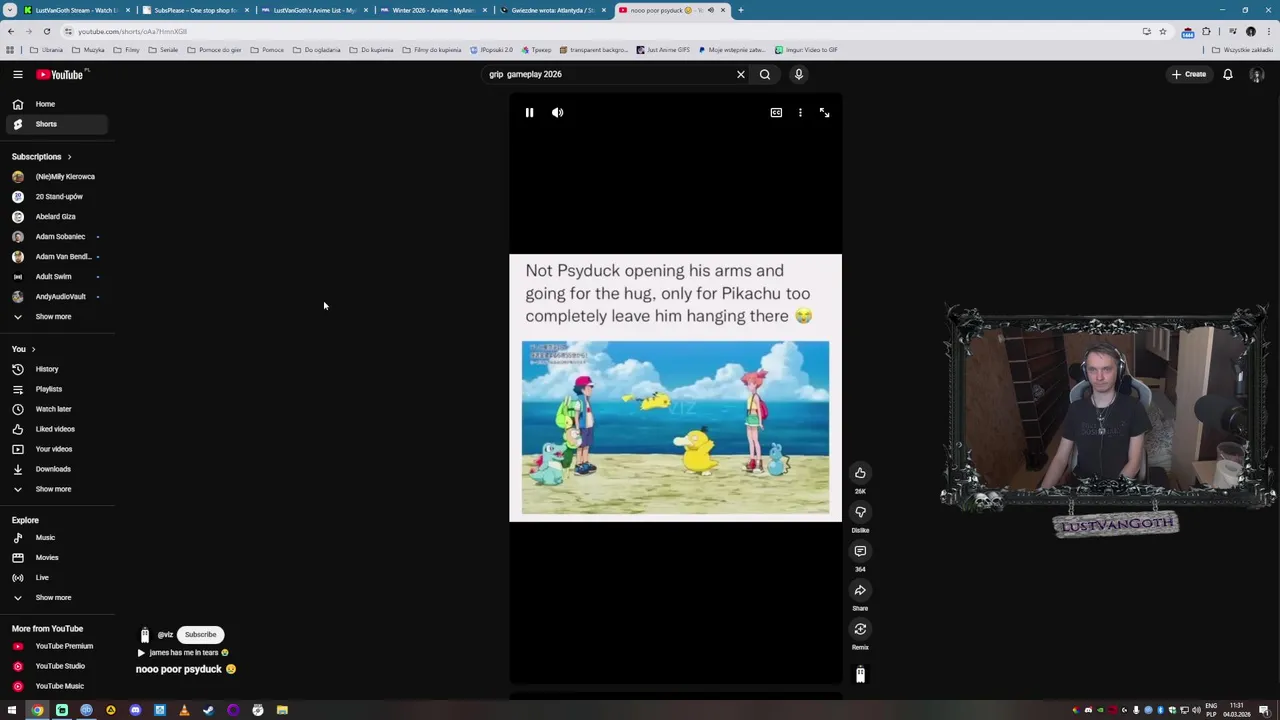Open the VLC icon on the taskbar
Viewport: 1280px width, 720px height.
184,710
